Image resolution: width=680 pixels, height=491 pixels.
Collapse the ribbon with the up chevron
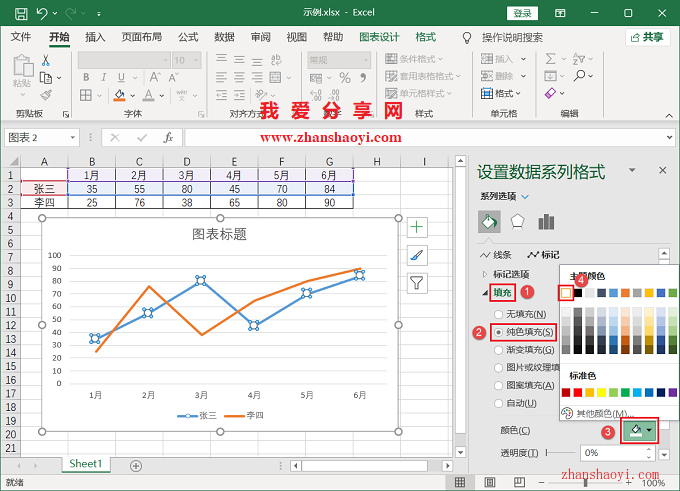point(669,115)
